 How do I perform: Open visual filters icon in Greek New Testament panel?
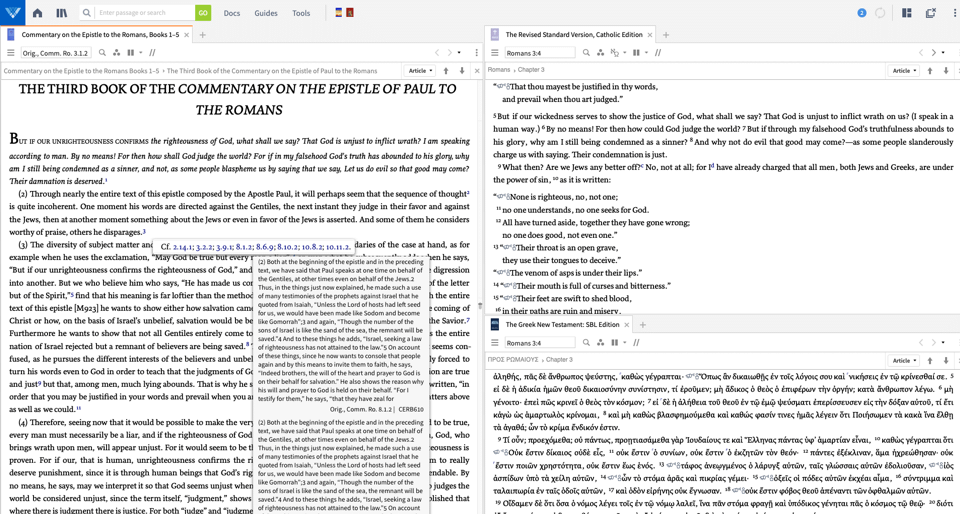[x=600, y=343]
